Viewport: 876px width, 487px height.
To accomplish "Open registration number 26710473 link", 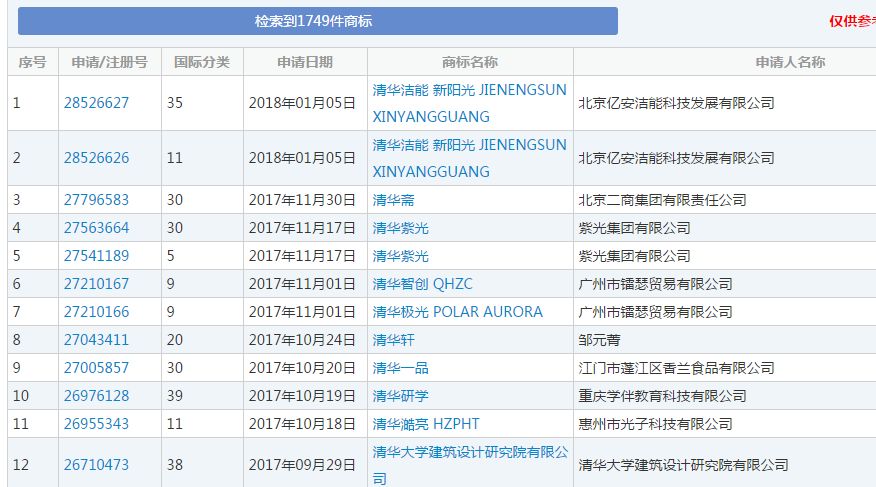I will click(96, 464).
